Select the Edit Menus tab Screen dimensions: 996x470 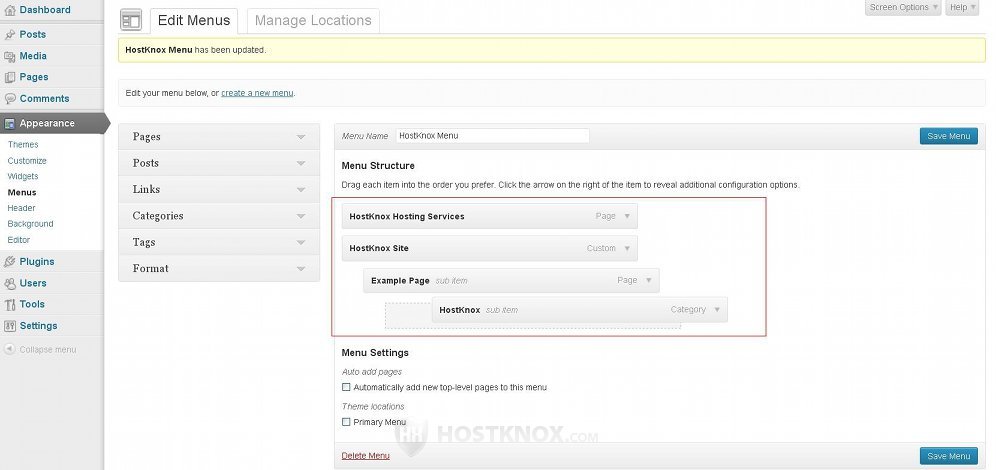[x=194, y=20]
